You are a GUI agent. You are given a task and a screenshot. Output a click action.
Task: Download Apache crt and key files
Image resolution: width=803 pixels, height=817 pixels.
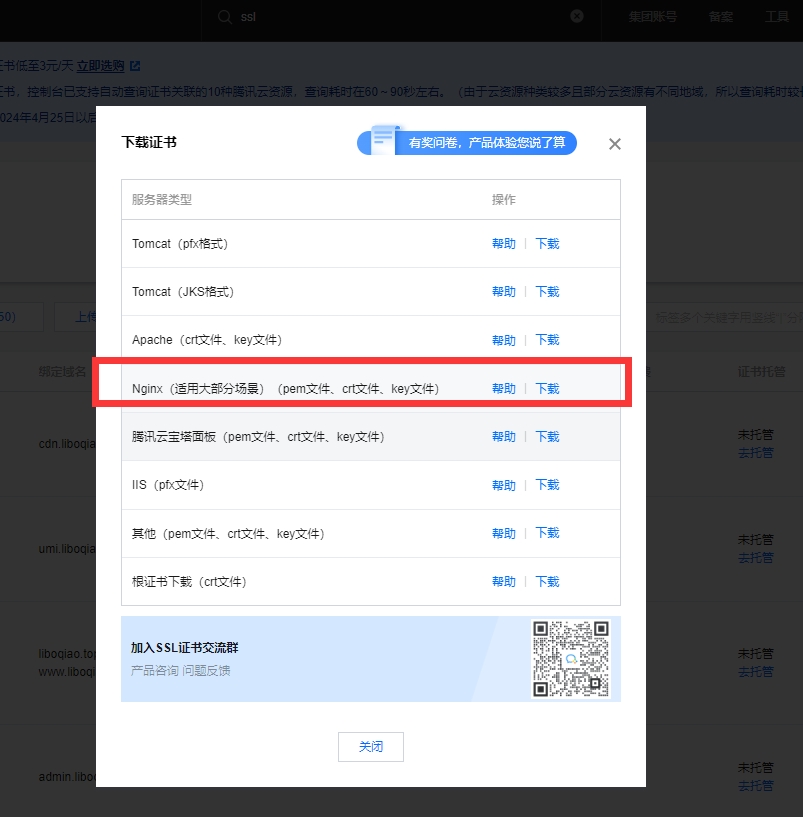[x=547, y=340]
